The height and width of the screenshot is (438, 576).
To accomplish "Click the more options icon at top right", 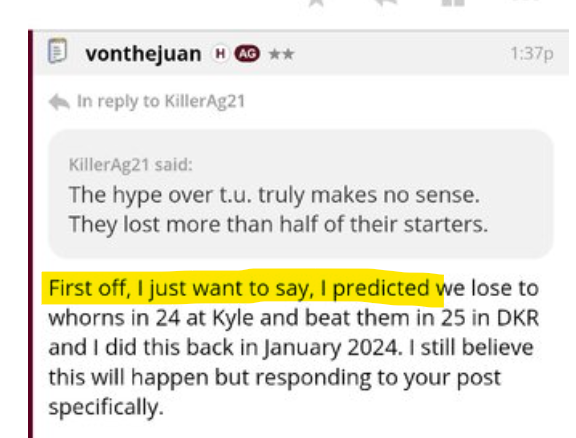I will click(529, 2).
